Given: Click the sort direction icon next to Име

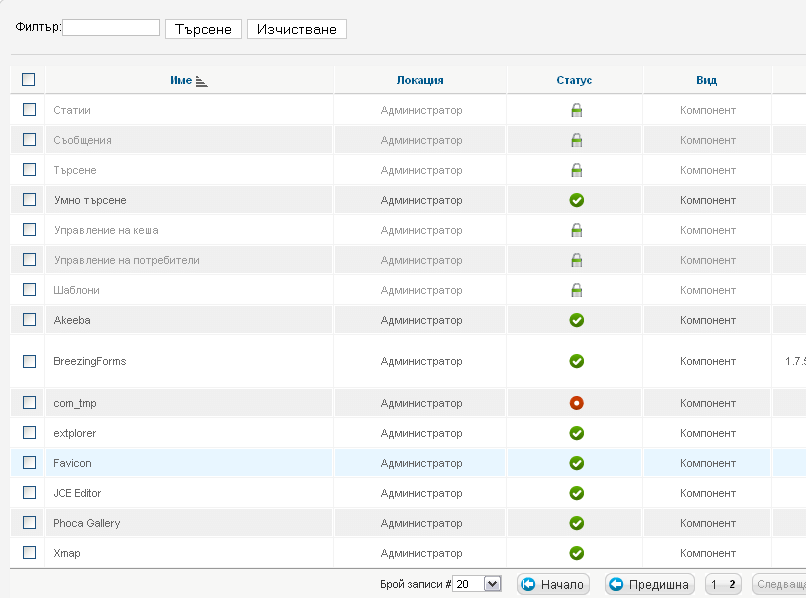Looking at the screenshot, I should point(202,81).
